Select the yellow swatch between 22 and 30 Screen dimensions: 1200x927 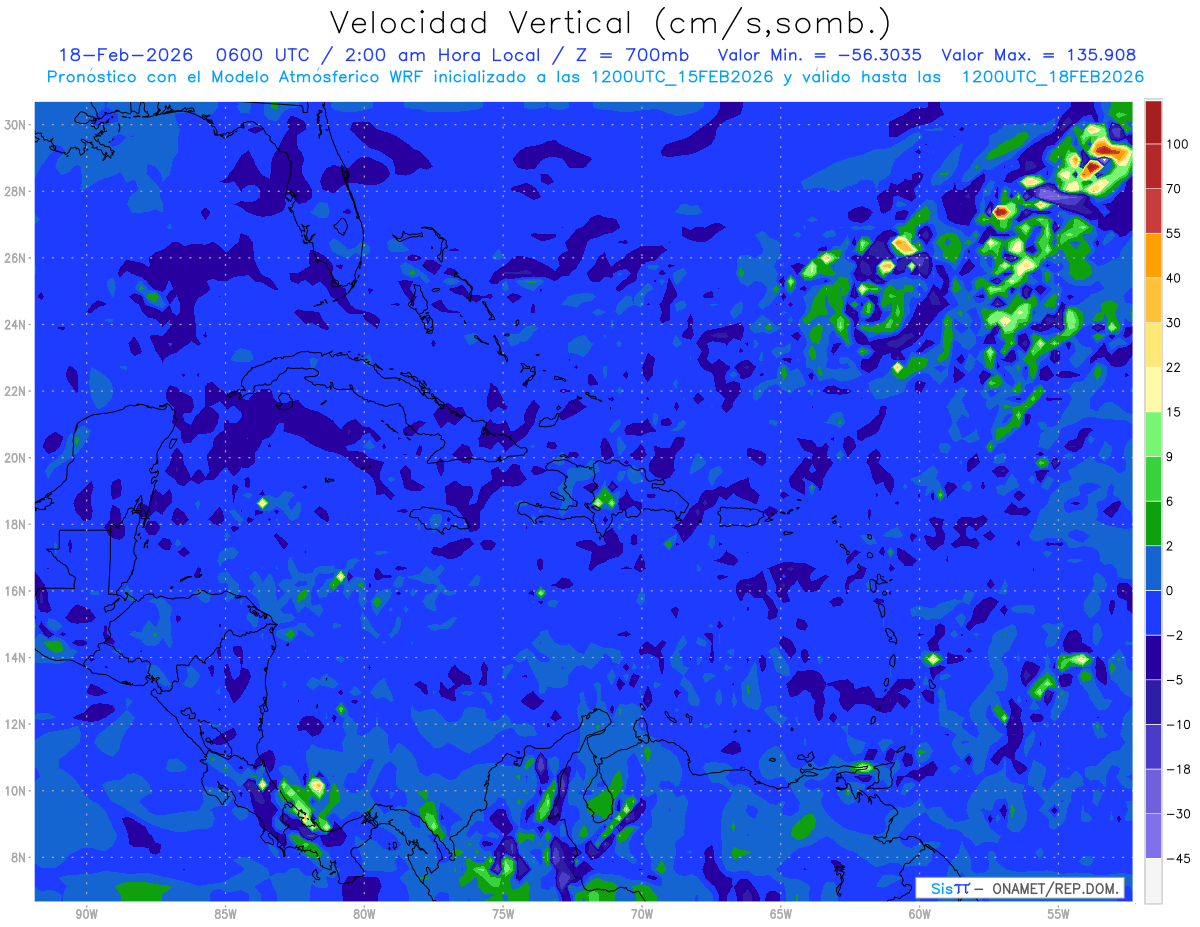tap(1153, 344)
